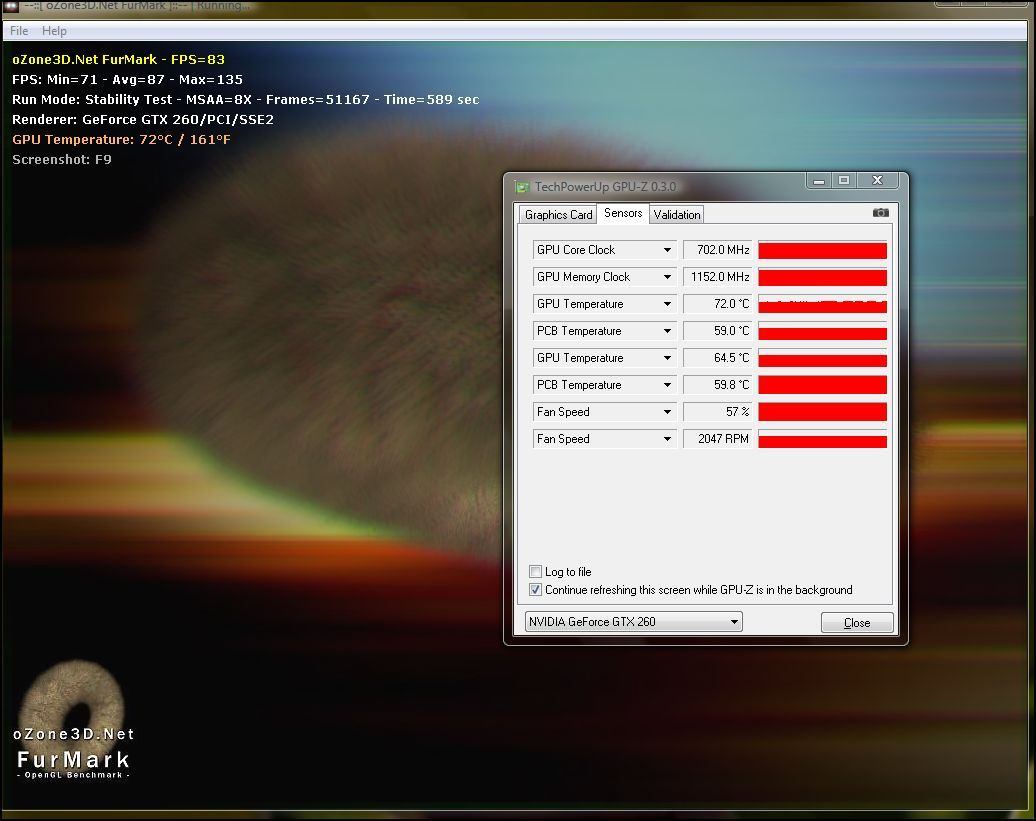Open PCB Temperature dropdown showing 59.0 °C
The height and width of the screenshot is (821, 1036).
pos(667,331)
